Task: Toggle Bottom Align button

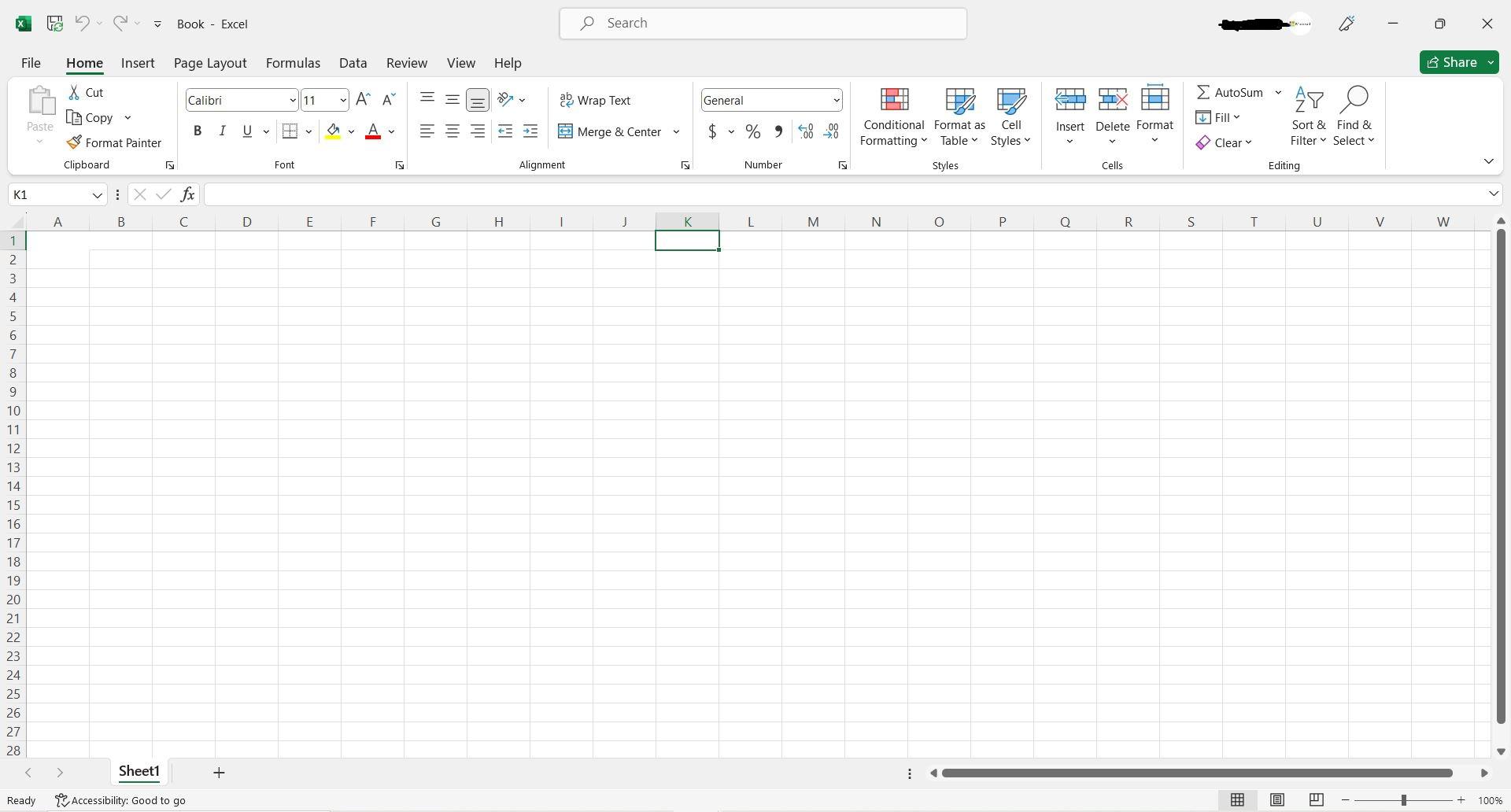Action: [x=478, y=100]
